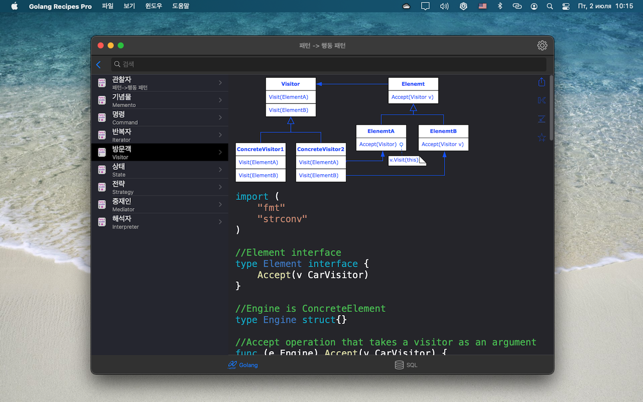Select 기념물 Memento in the list

[x=160, y=100]
